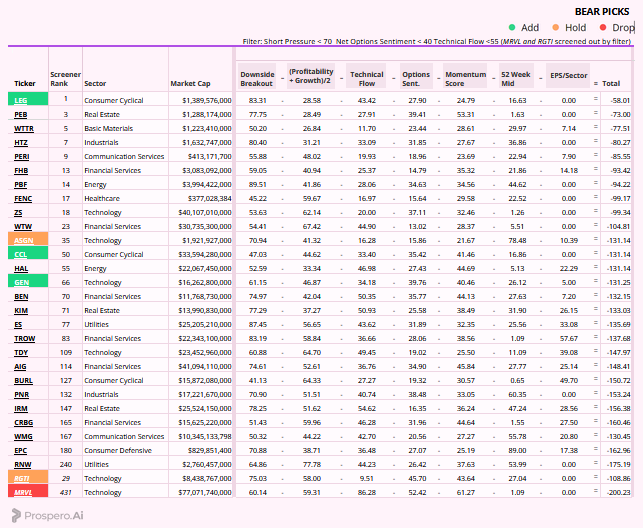Open the CRBG ticker link
643x528 pixels.
(23, 422)
